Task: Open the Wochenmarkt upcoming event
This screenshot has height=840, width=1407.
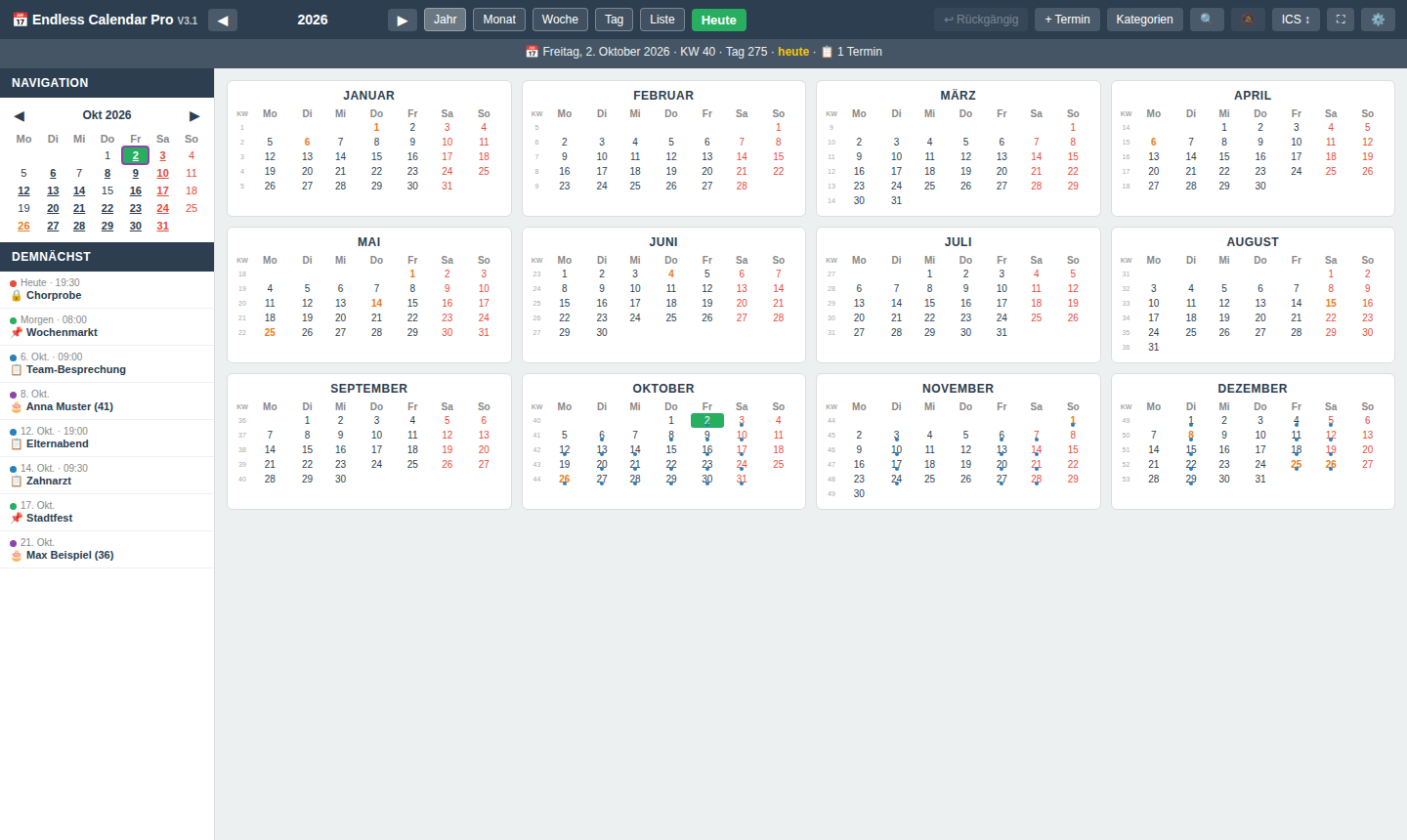Action: (107, 326)
